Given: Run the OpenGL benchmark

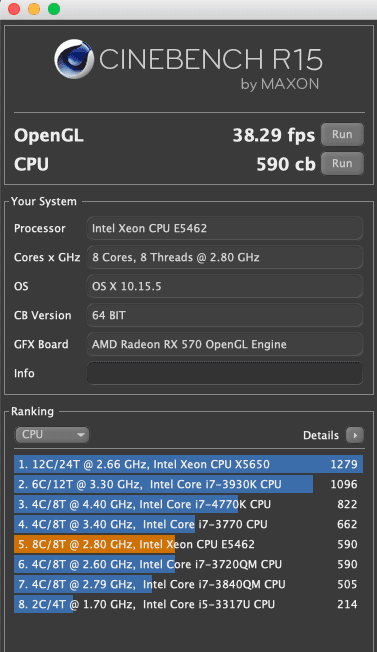Looking at the screenshot, I should pyautogui.click(x=342, y=135).
